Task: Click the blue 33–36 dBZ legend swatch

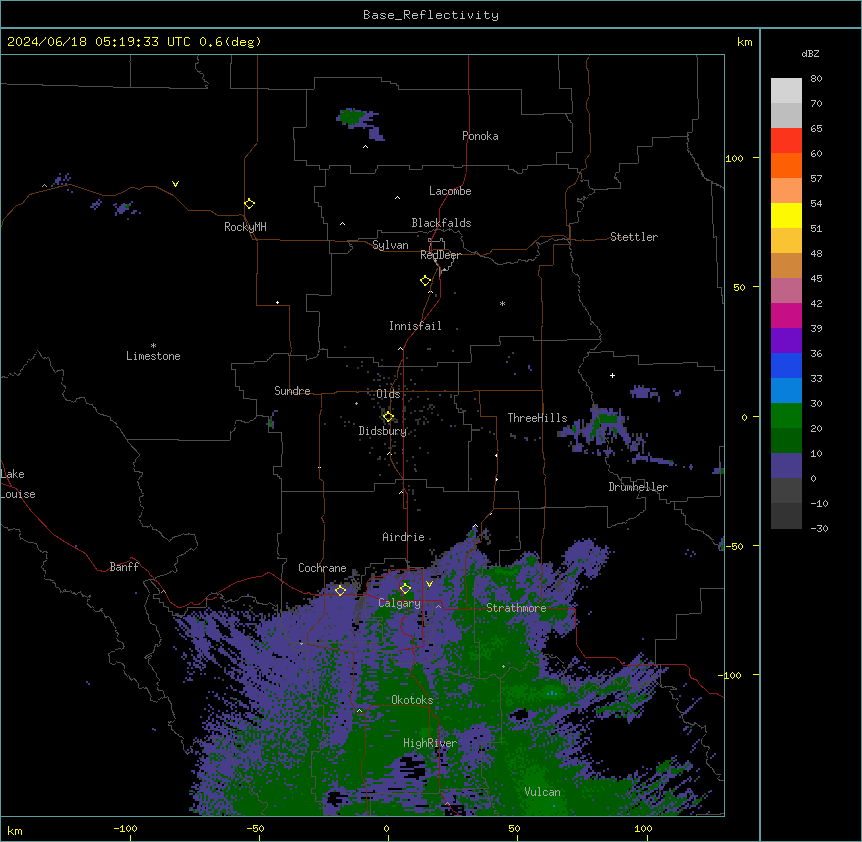Action: (786, 365)
